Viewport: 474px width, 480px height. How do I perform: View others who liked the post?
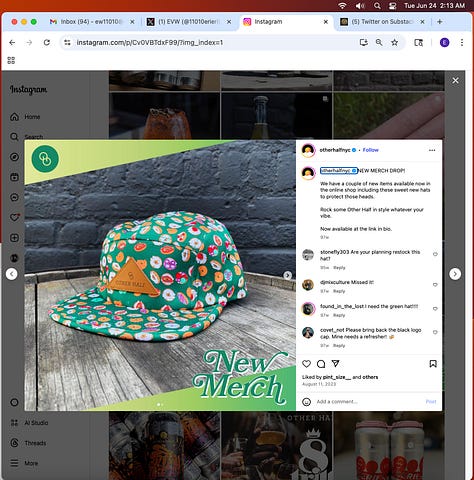pos(370,377)
